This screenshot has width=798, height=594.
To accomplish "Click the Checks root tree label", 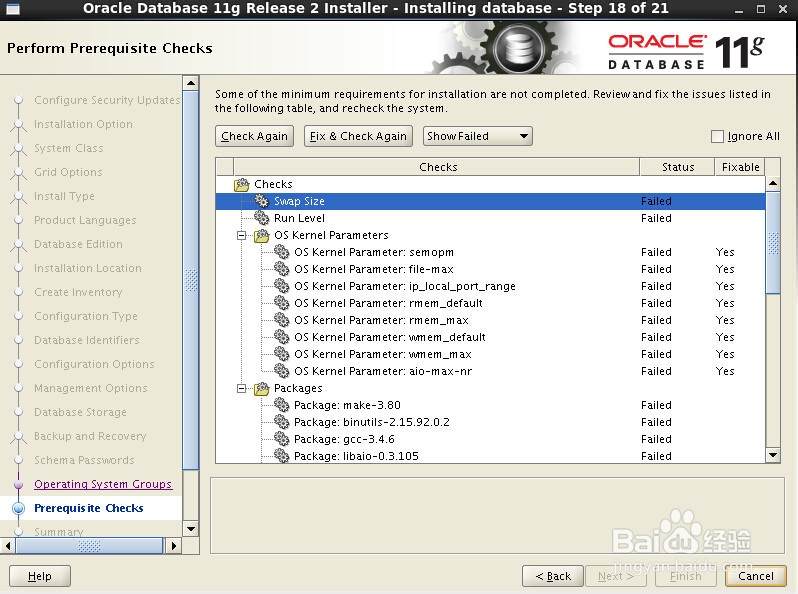I will (x=273, y=184).
